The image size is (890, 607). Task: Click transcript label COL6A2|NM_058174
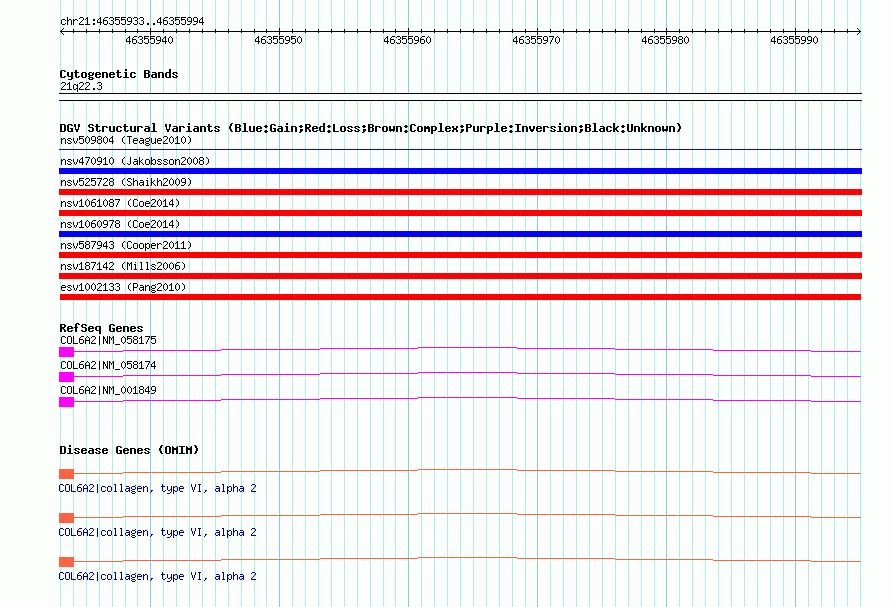tap(108, 365)
